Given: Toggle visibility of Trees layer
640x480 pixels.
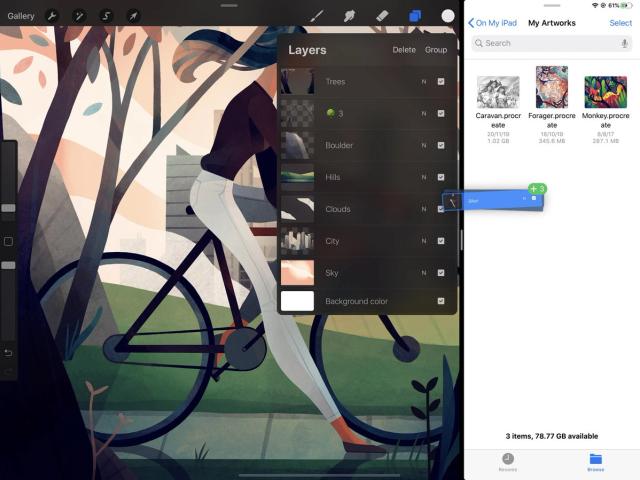Looking at the screenshot, I should [441, 82].
